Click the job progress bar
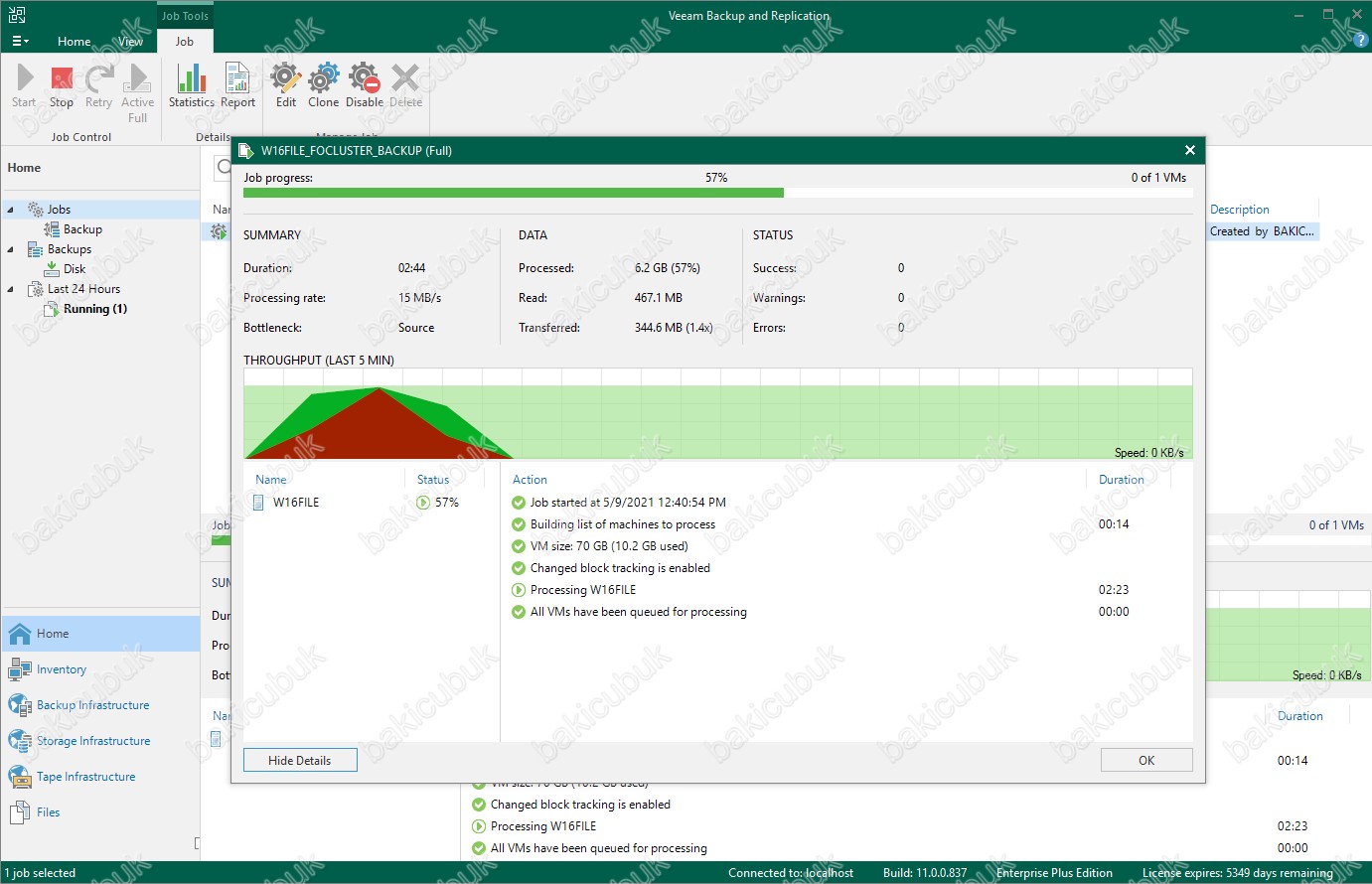This screenshot has width=1372, height=884. [717, 193]
